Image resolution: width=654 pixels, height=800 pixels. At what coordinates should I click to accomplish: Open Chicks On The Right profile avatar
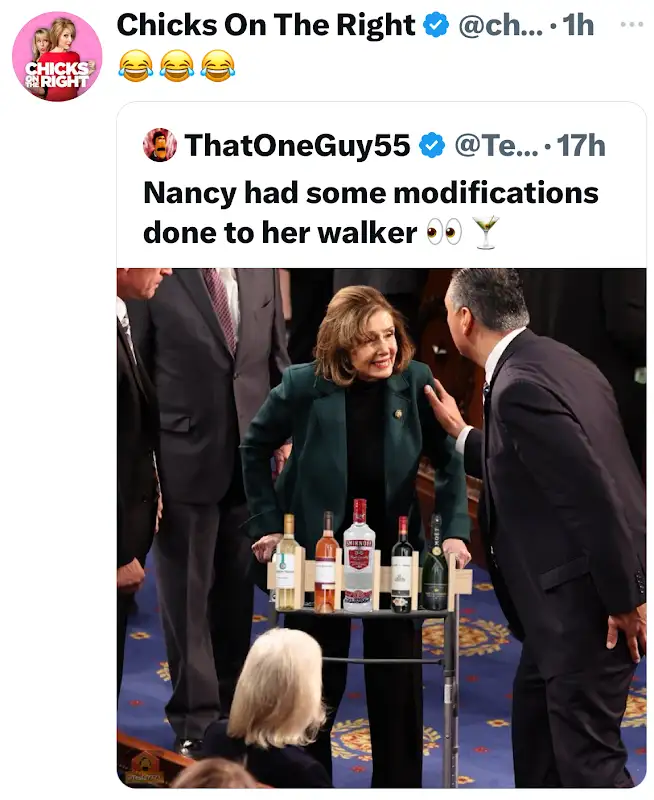click(57, 56)
